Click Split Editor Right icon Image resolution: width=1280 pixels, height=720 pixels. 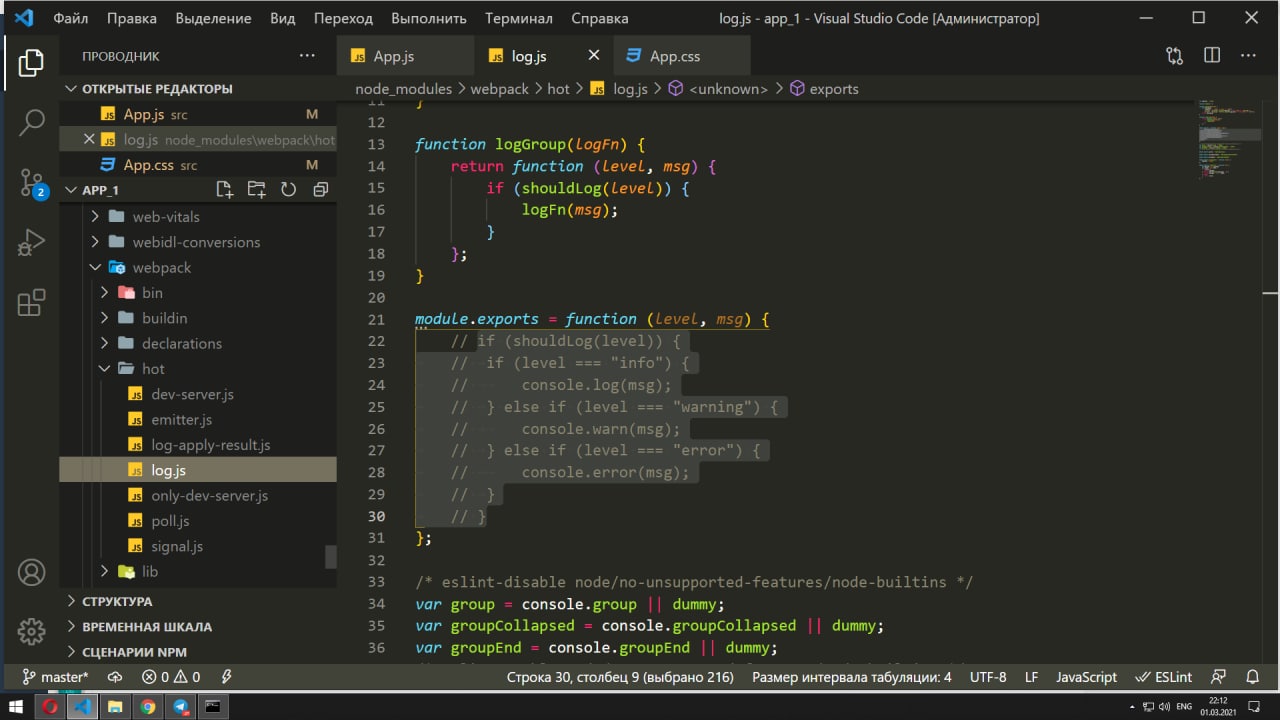(1212, 56)
